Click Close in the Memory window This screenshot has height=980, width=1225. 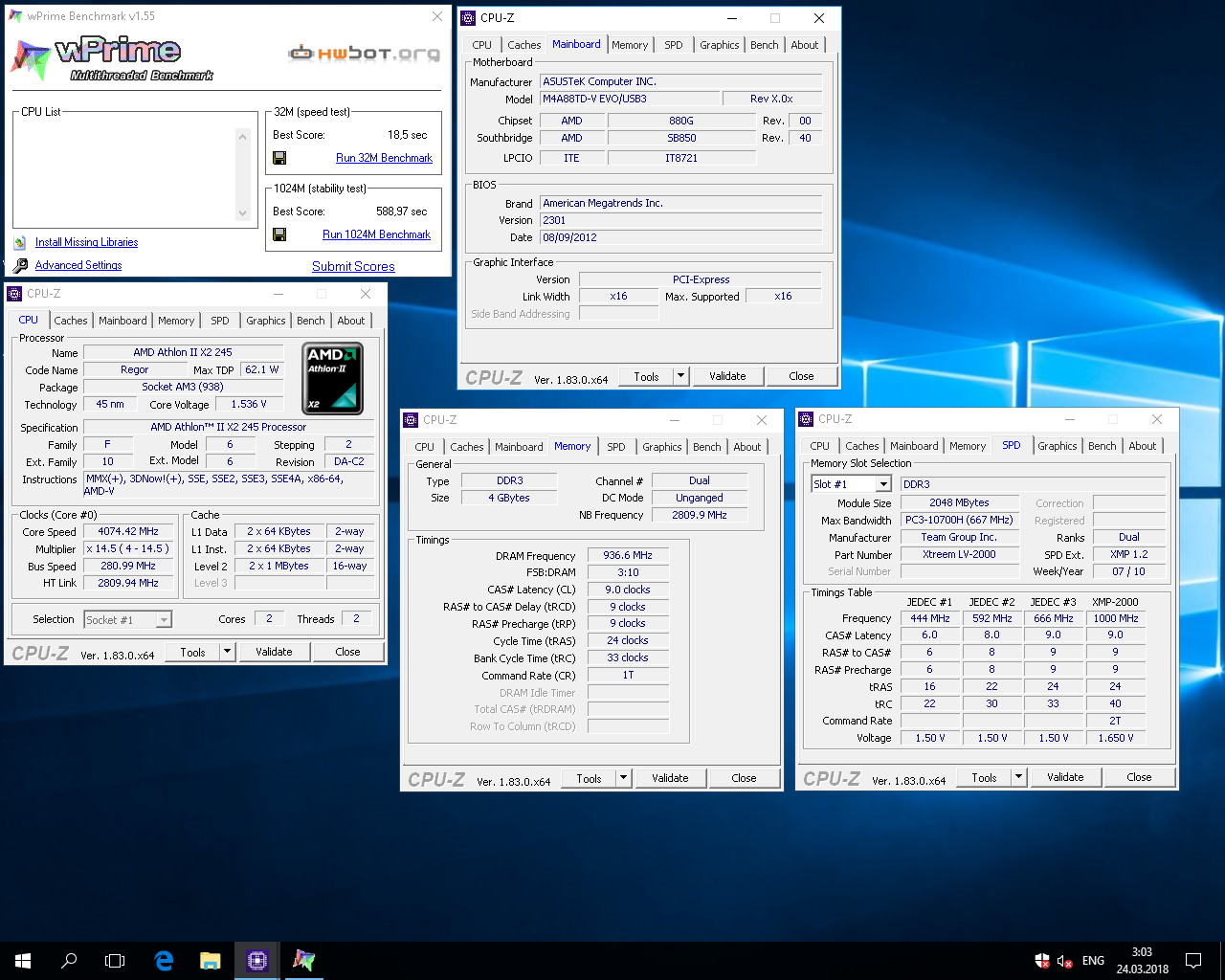[x=744, y=778]
